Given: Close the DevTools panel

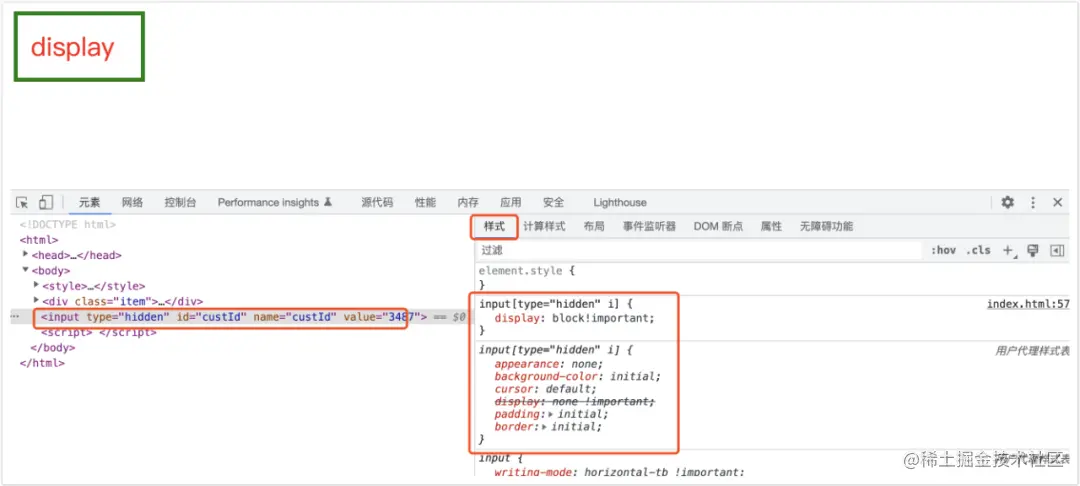Looking at the screenshot, I should 1057,202.
